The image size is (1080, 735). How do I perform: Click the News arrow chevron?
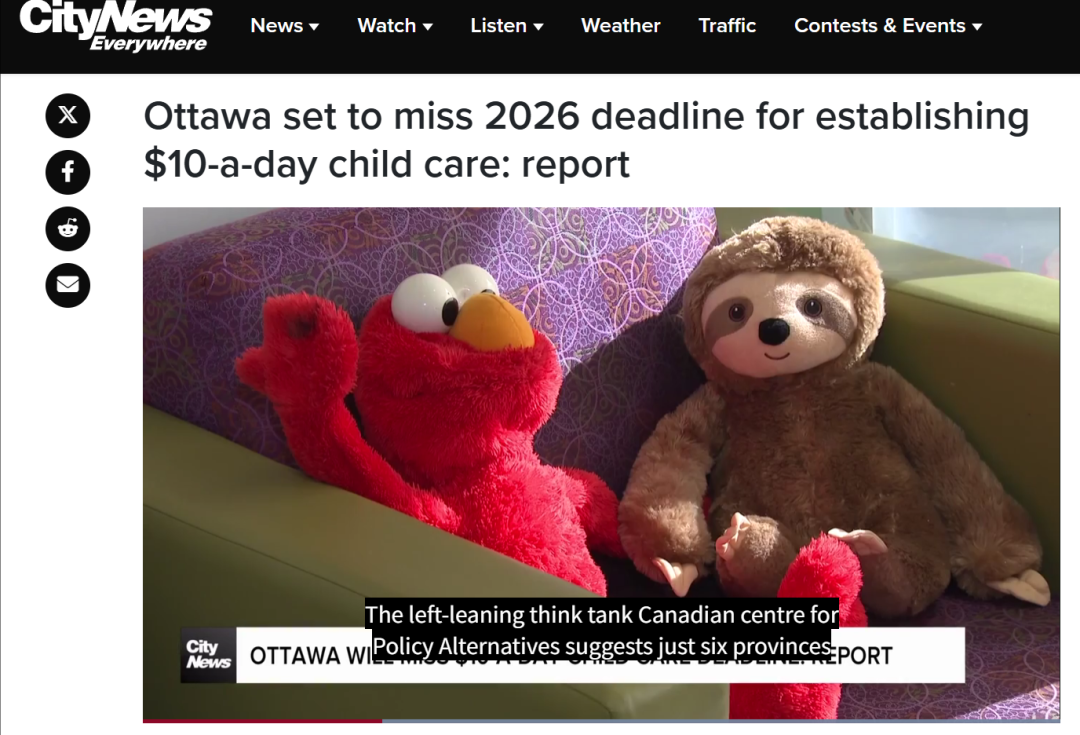tap(314, 27)
